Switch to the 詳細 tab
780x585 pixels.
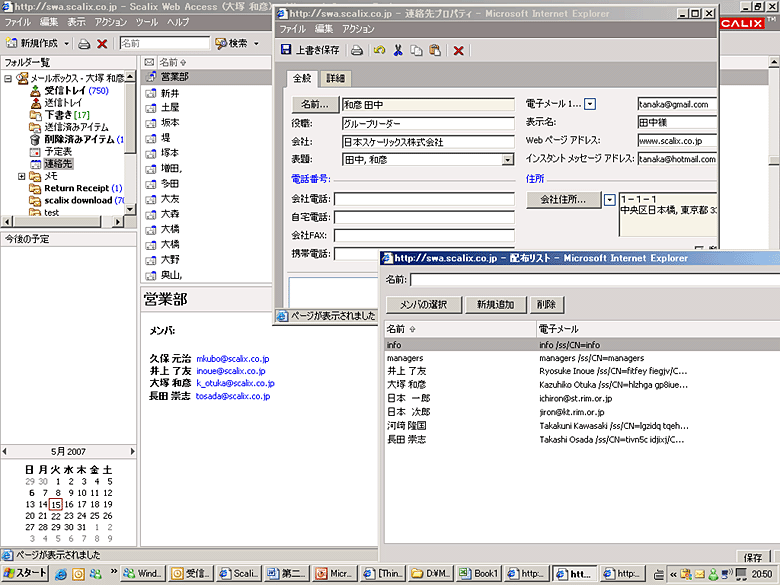336,78
